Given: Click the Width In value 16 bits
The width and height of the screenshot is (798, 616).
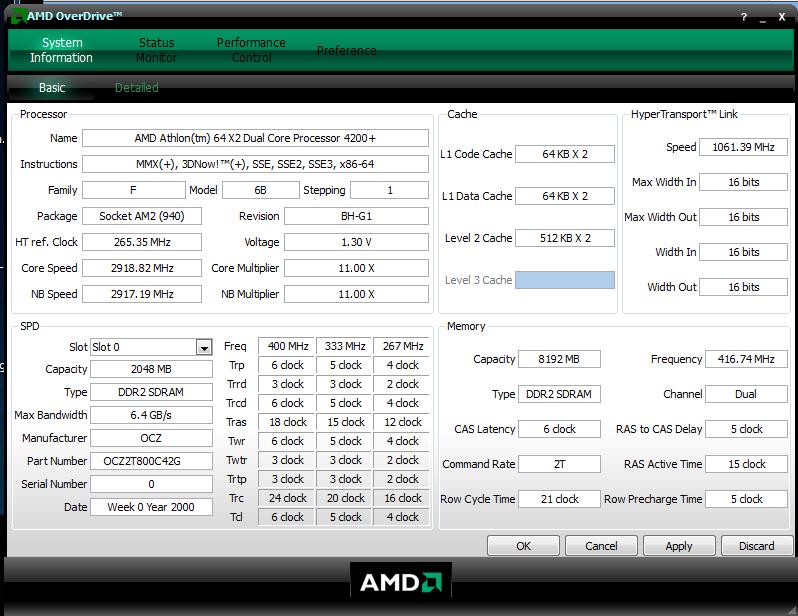Looking at the screenshot, I should (x=744, y=252).
